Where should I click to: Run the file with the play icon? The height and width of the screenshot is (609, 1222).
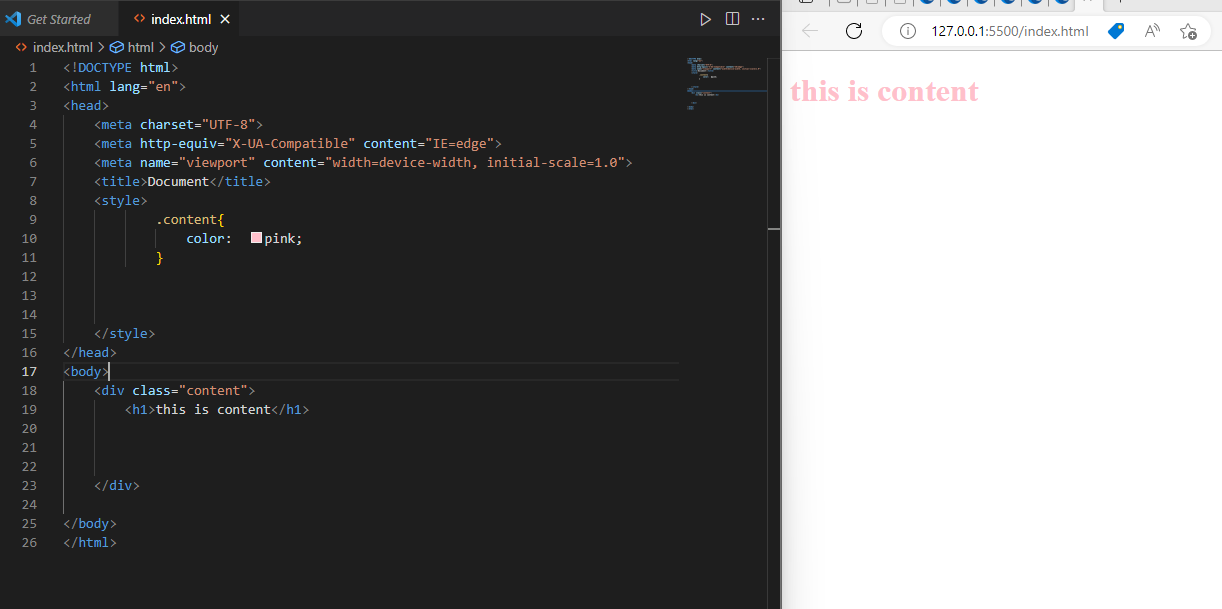pyautogui.click(x=705, y=19)
